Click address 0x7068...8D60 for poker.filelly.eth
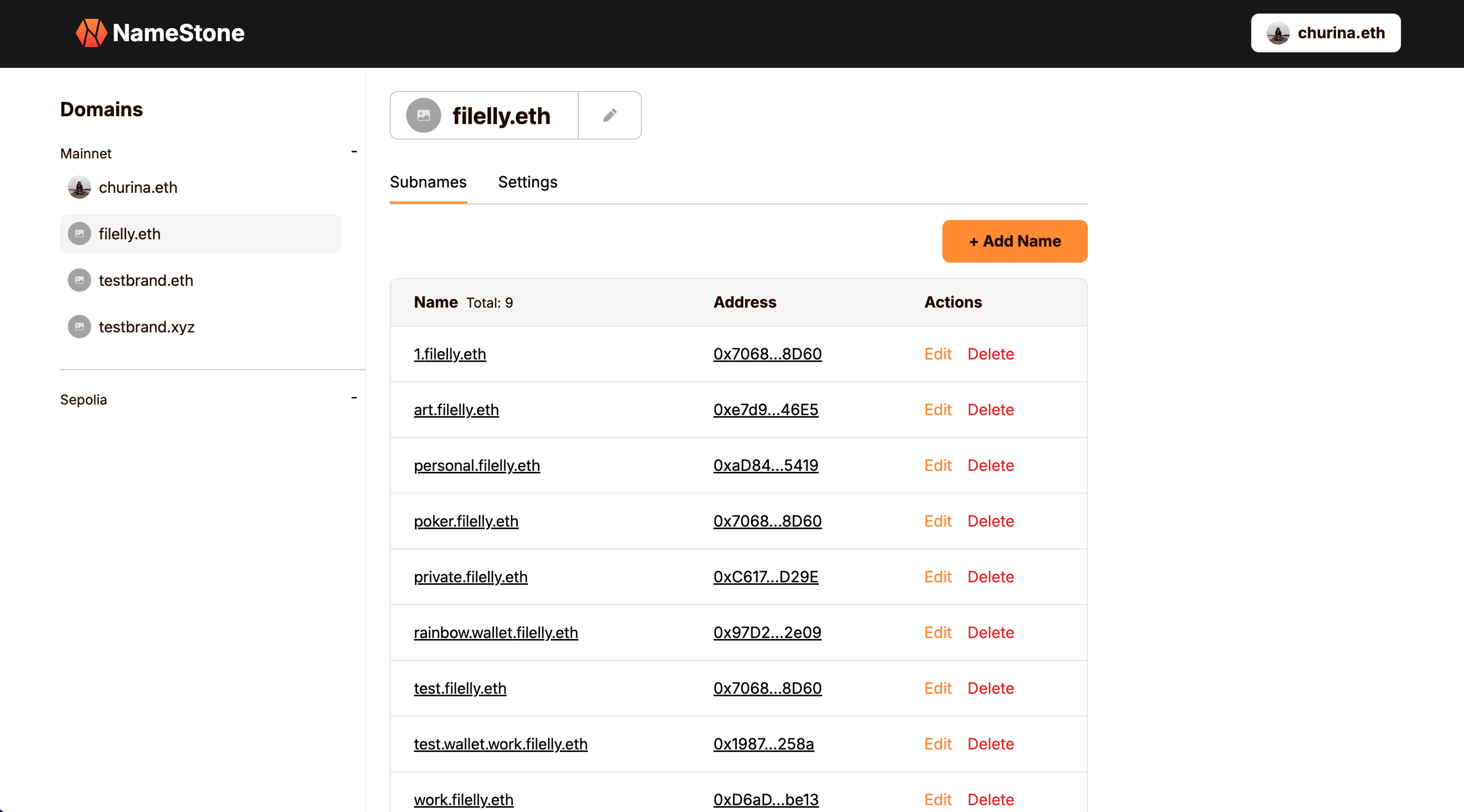This screenshot has height=812, width=1464. coord(767,521)
